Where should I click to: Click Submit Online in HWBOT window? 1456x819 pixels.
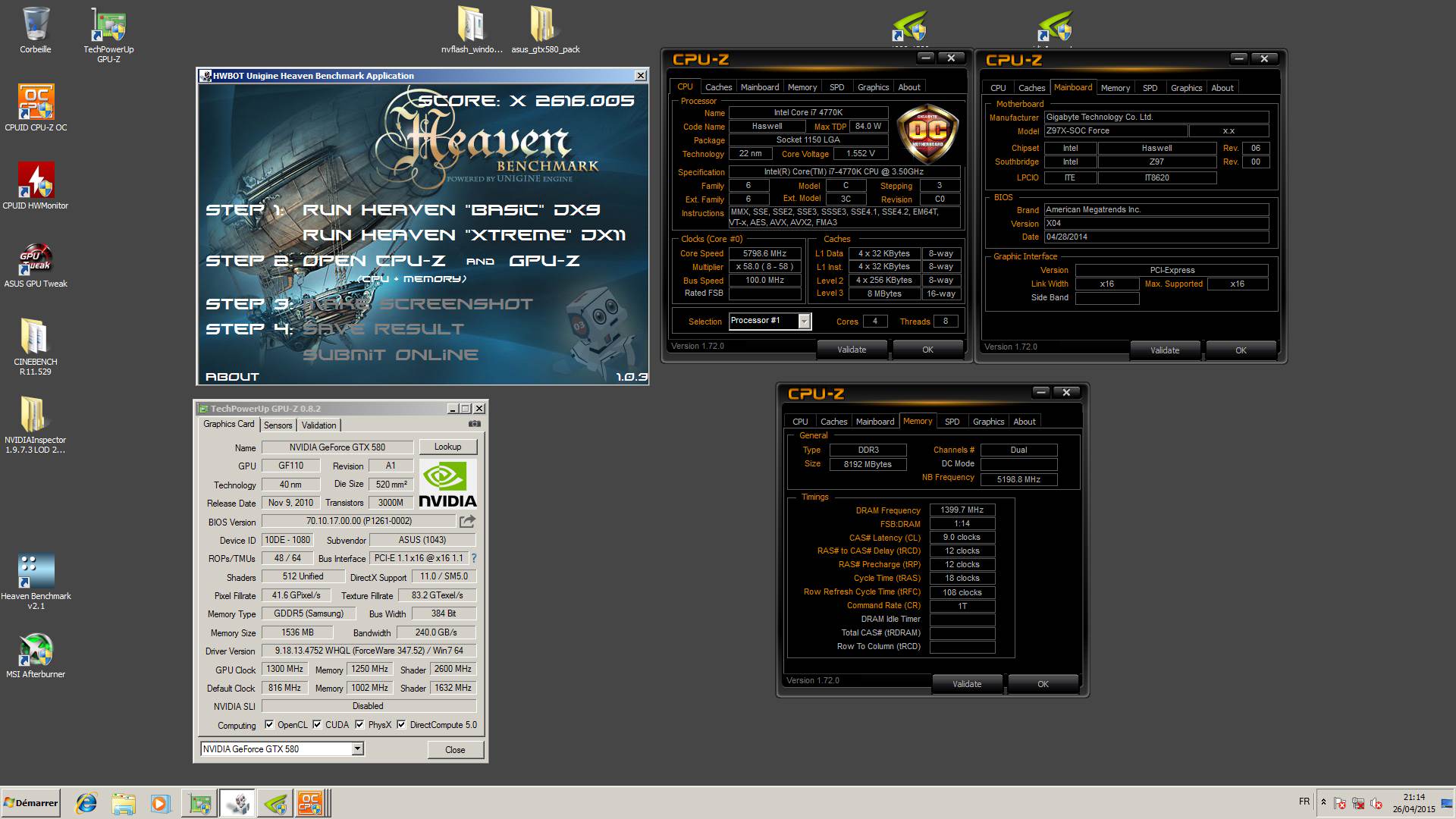pyautogui.click(x=391, y=355)
